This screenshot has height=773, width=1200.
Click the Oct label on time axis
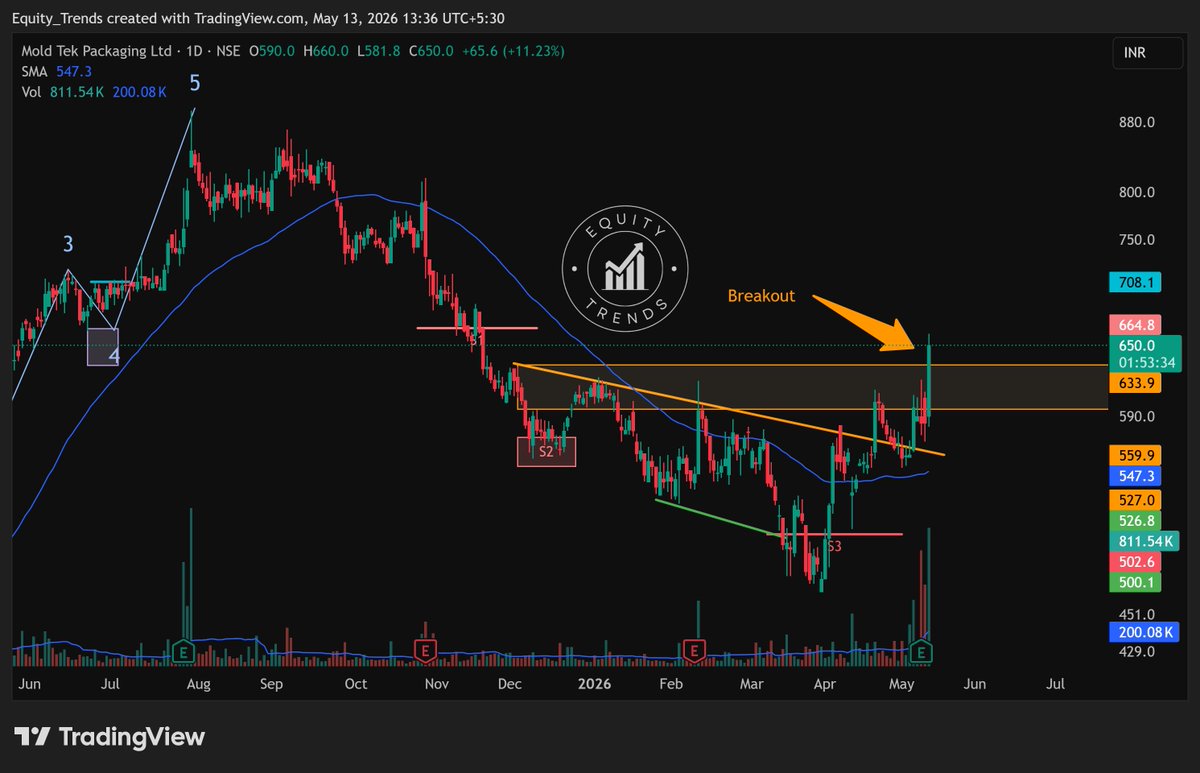pyautogui.click(x=355, y=684)
